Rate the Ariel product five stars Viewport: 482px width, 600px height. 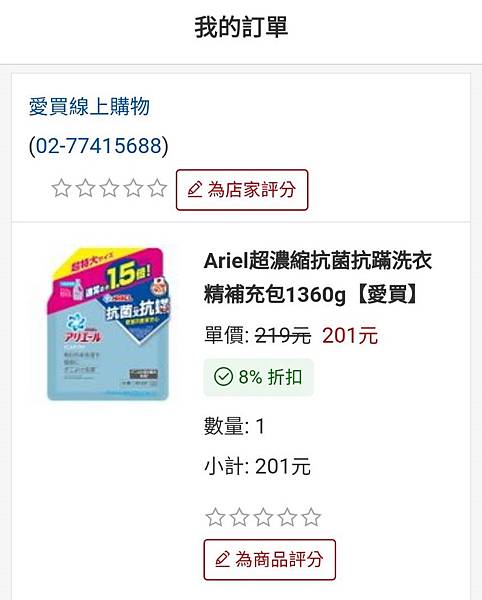tap(311, 517)
